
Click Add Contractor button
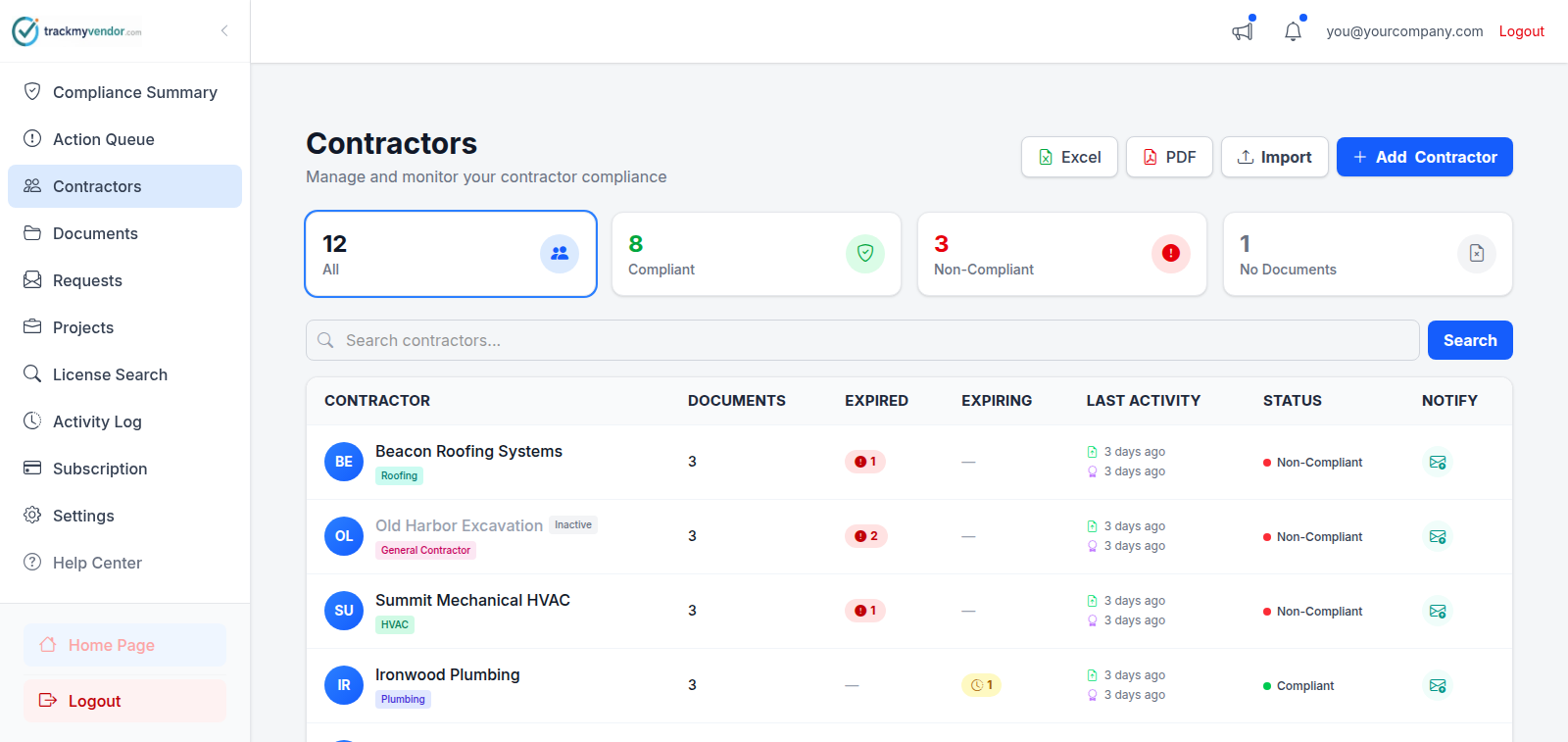point(1424,157)
